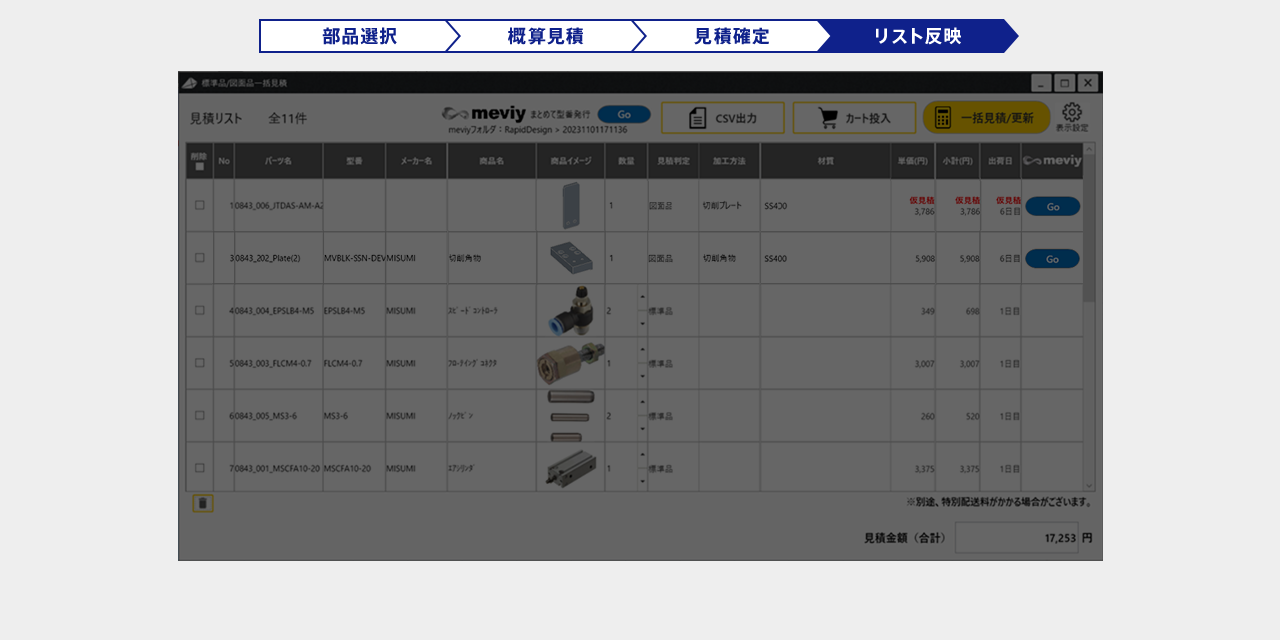Increase quantity for MS3-6 with up arrow
The width and height of the screenshot is (1280, 640).
642,402
